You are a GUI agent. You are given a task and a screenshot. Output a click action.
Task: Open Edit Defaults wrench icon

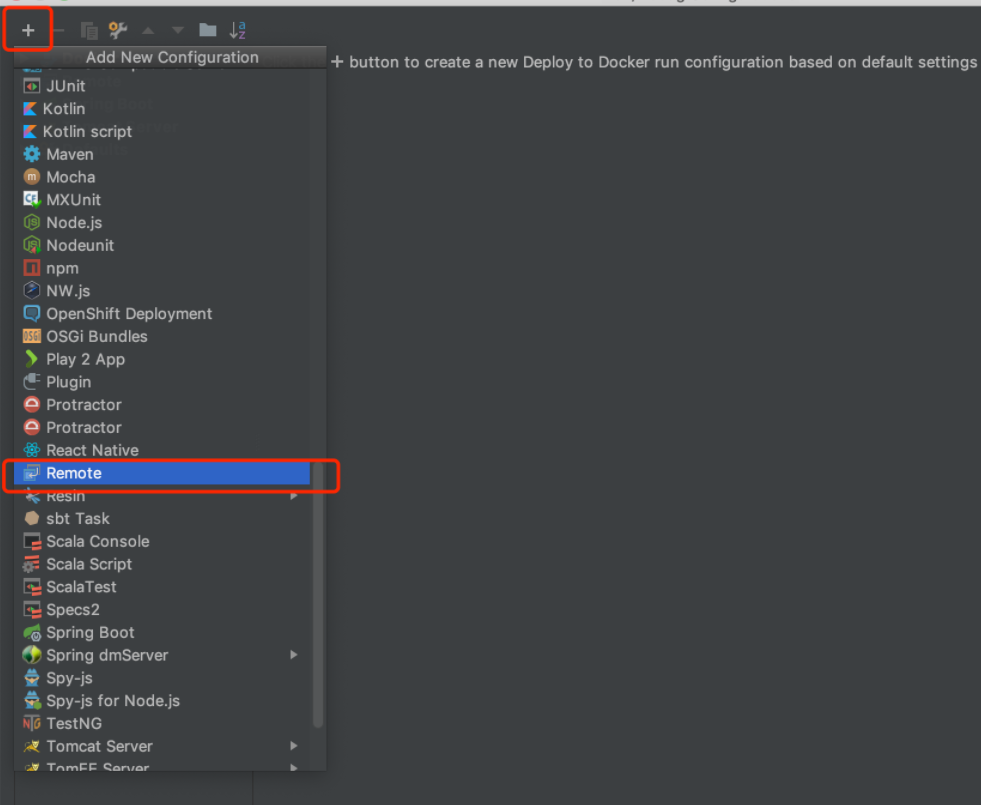[118, 29]
